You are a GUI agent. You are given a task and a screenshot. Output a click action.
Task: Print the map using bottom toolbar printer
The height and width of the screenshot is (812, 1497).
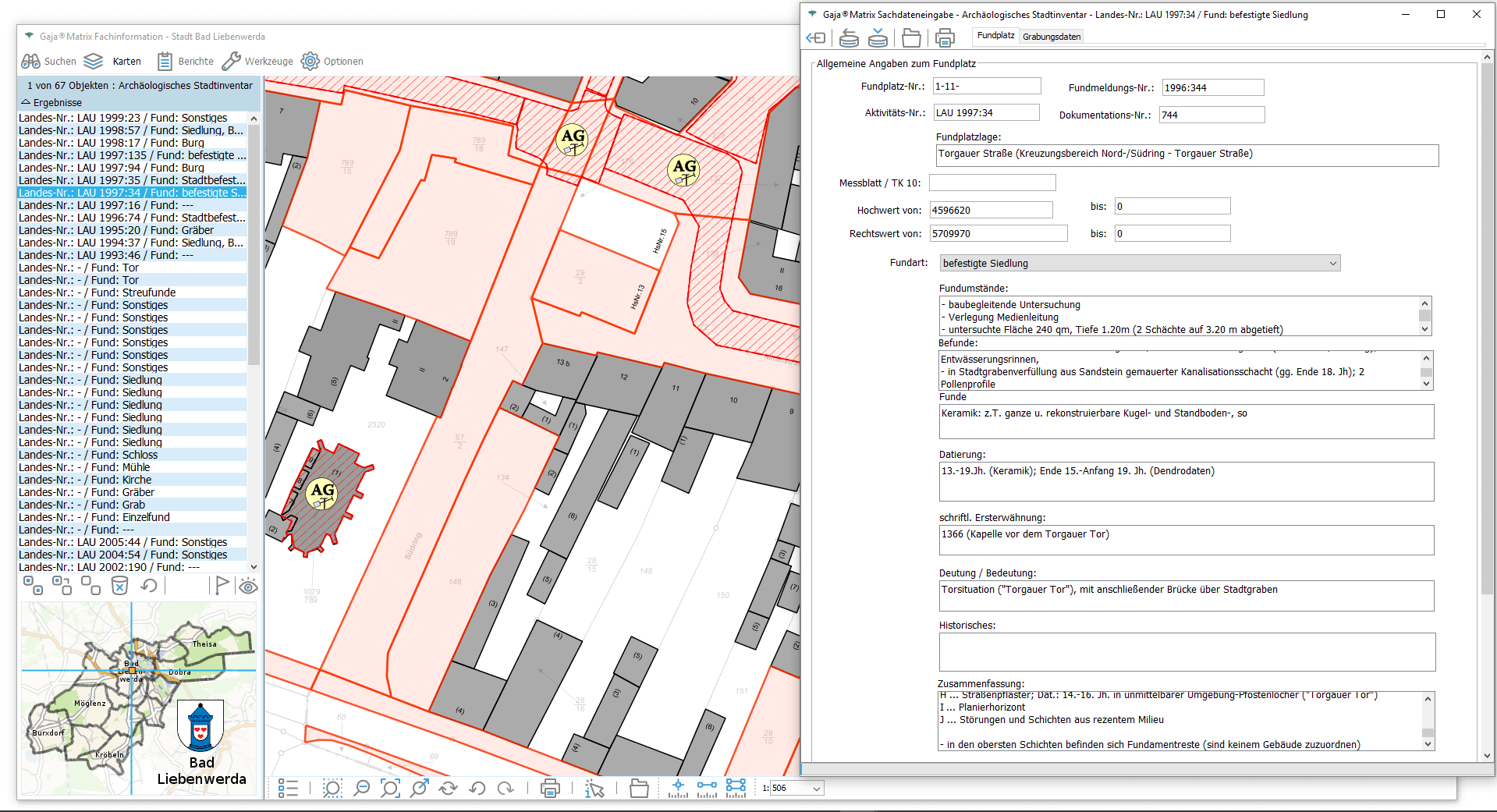550,789
